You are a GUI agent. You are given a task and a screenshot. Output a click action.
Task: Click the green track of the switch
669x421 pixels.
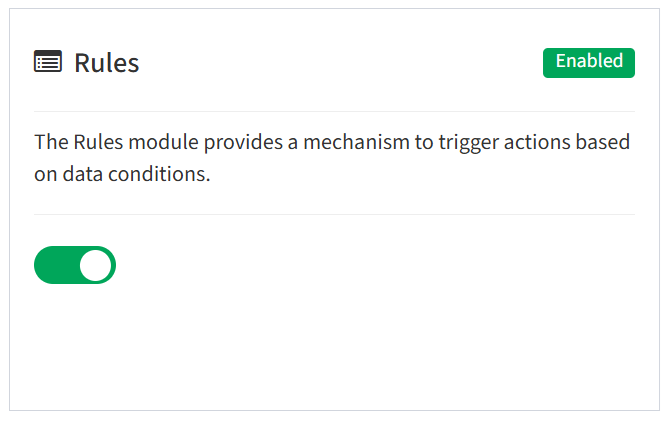click(56, 265)
